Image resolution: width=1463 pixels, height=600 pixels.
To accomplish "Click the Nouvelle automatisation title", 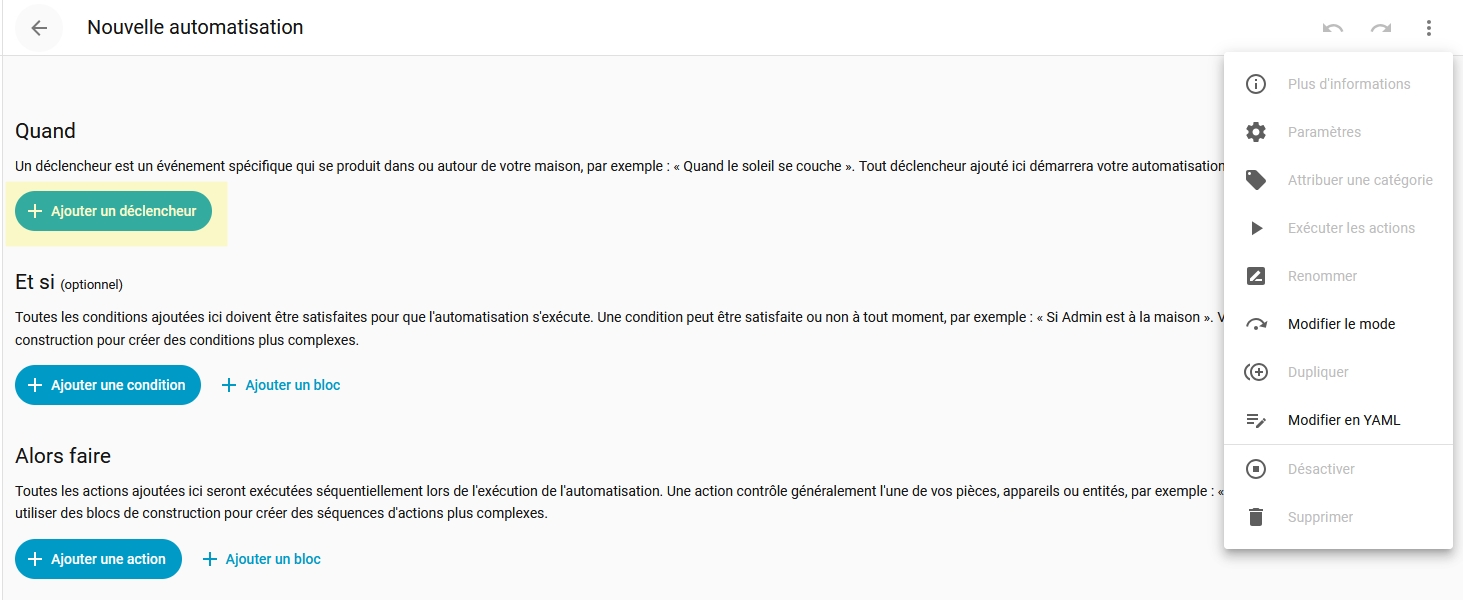I will click(195, 28).
